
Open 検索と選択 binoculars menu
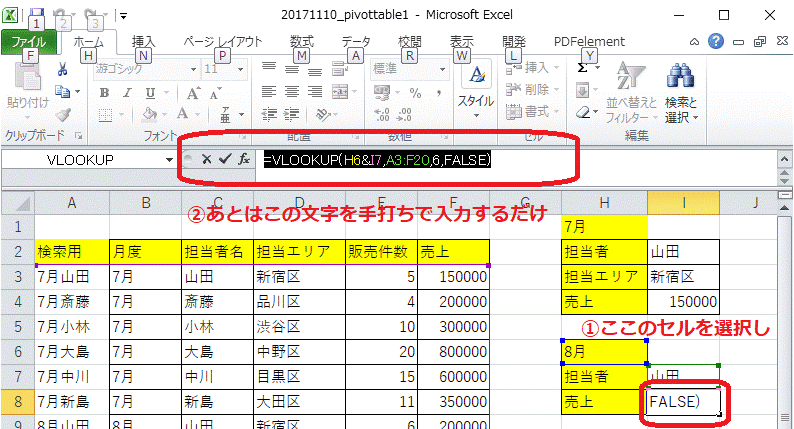click(680, 90)
